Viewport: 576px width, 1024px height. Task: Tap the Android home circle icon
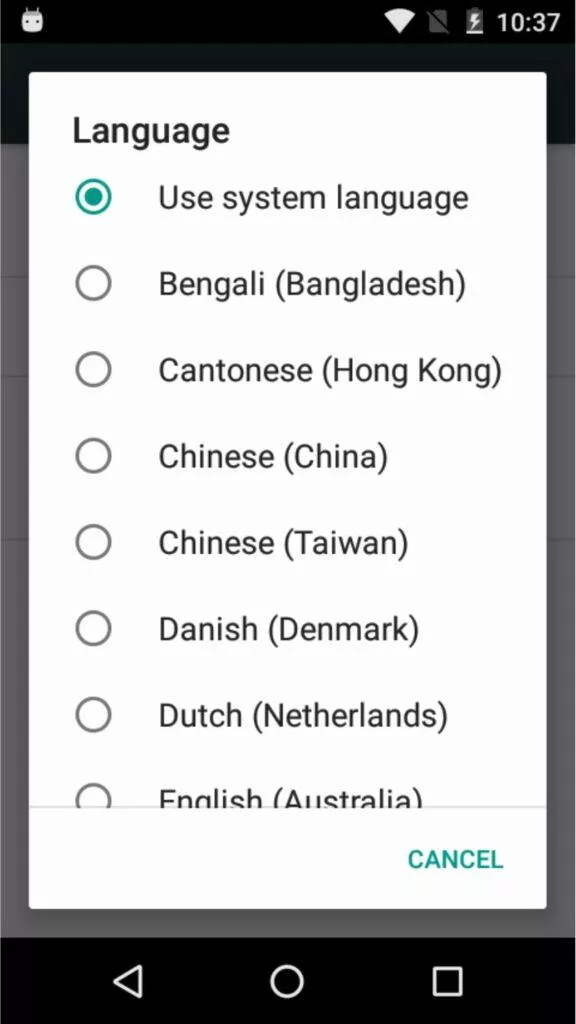coord(287,981)
